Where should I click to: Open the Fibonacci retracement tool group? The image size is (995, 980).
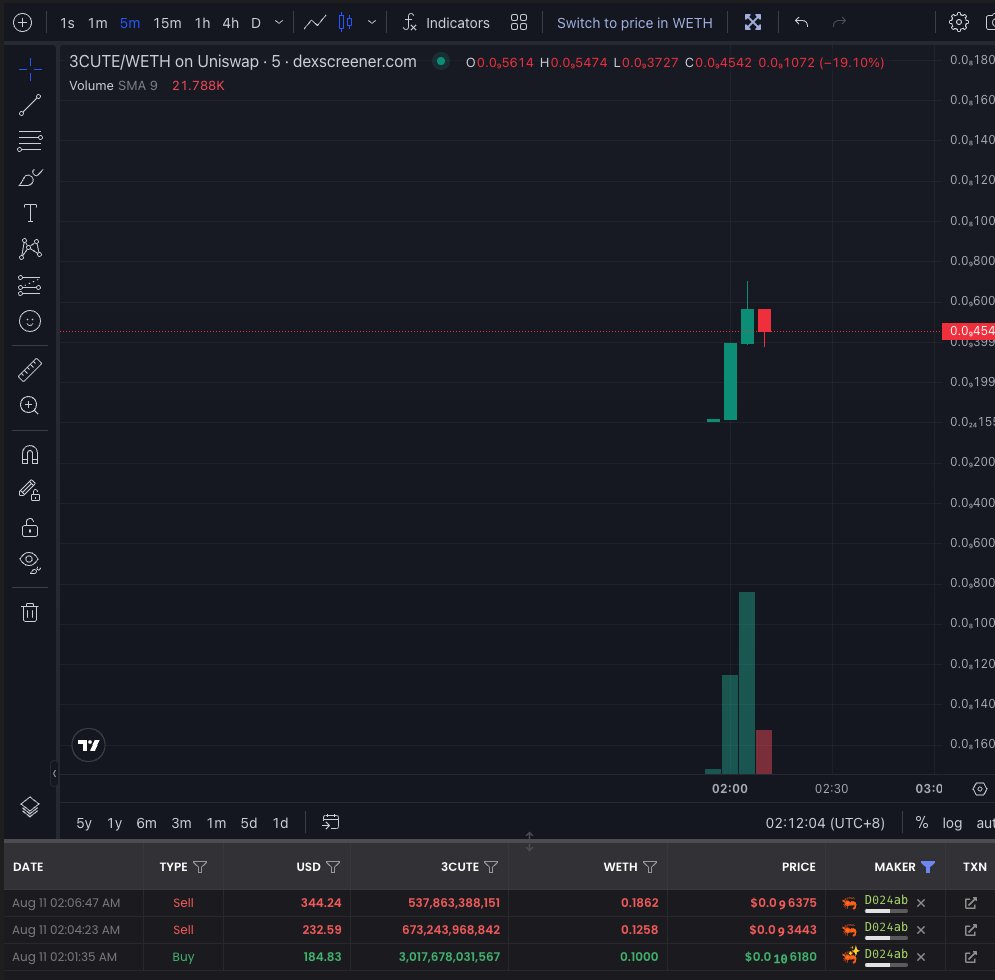coord(30,141)
